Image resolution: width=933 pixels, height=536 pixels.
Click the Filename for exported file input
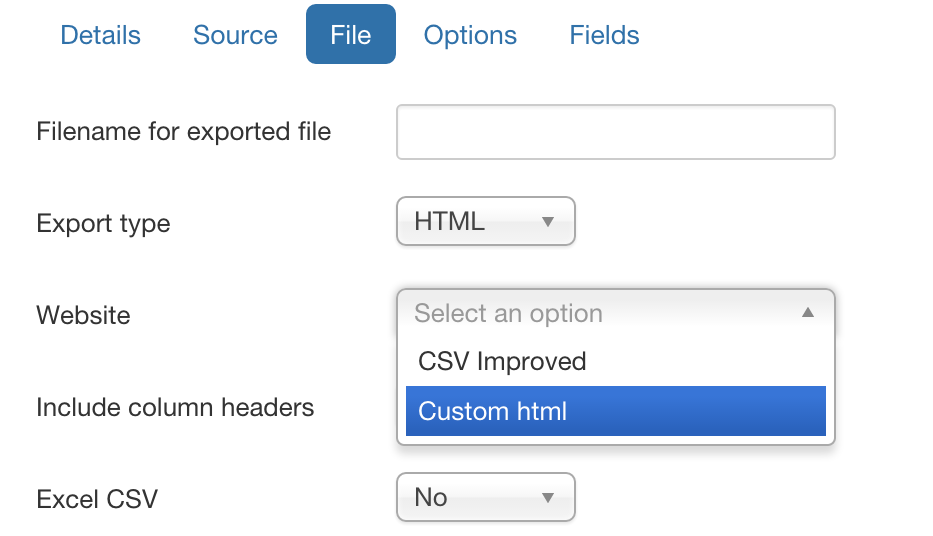pyautogui.click(x=616, y=132)
